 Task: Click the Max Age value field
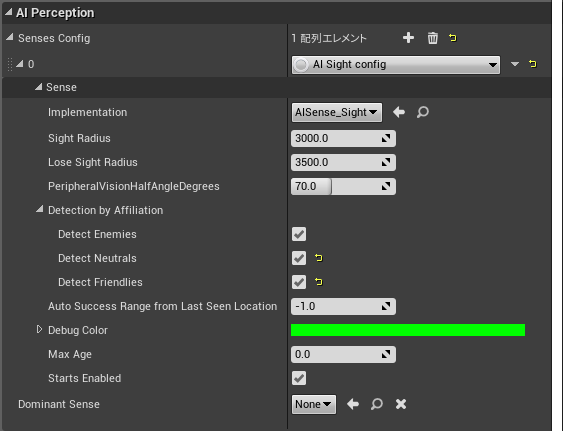(343, 354)
